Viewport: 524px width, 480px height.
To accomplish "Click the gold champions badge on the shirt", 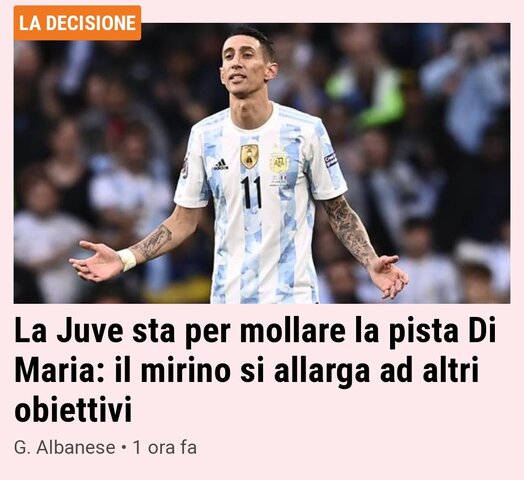I will [249, 156].
